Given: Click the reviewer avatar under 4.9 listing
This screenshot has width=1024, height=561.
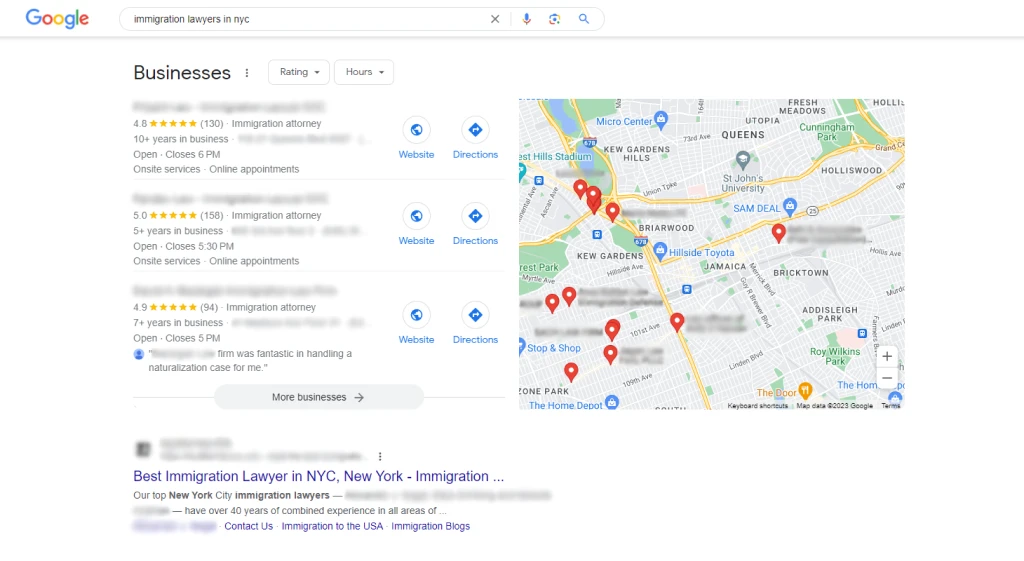Looking at the screenshot, I should tap(138, 354).
